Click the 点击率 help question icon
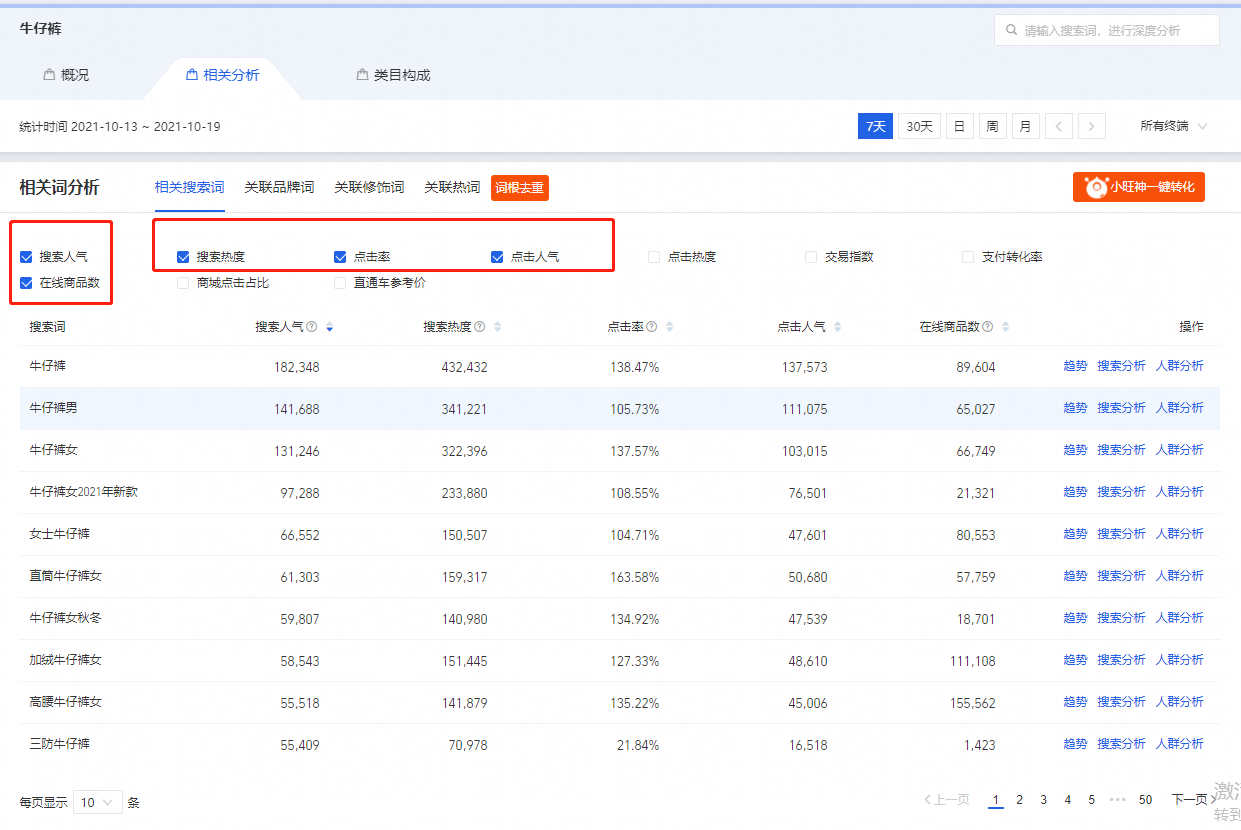1241x830 pixels. click(x=652, y=327)
